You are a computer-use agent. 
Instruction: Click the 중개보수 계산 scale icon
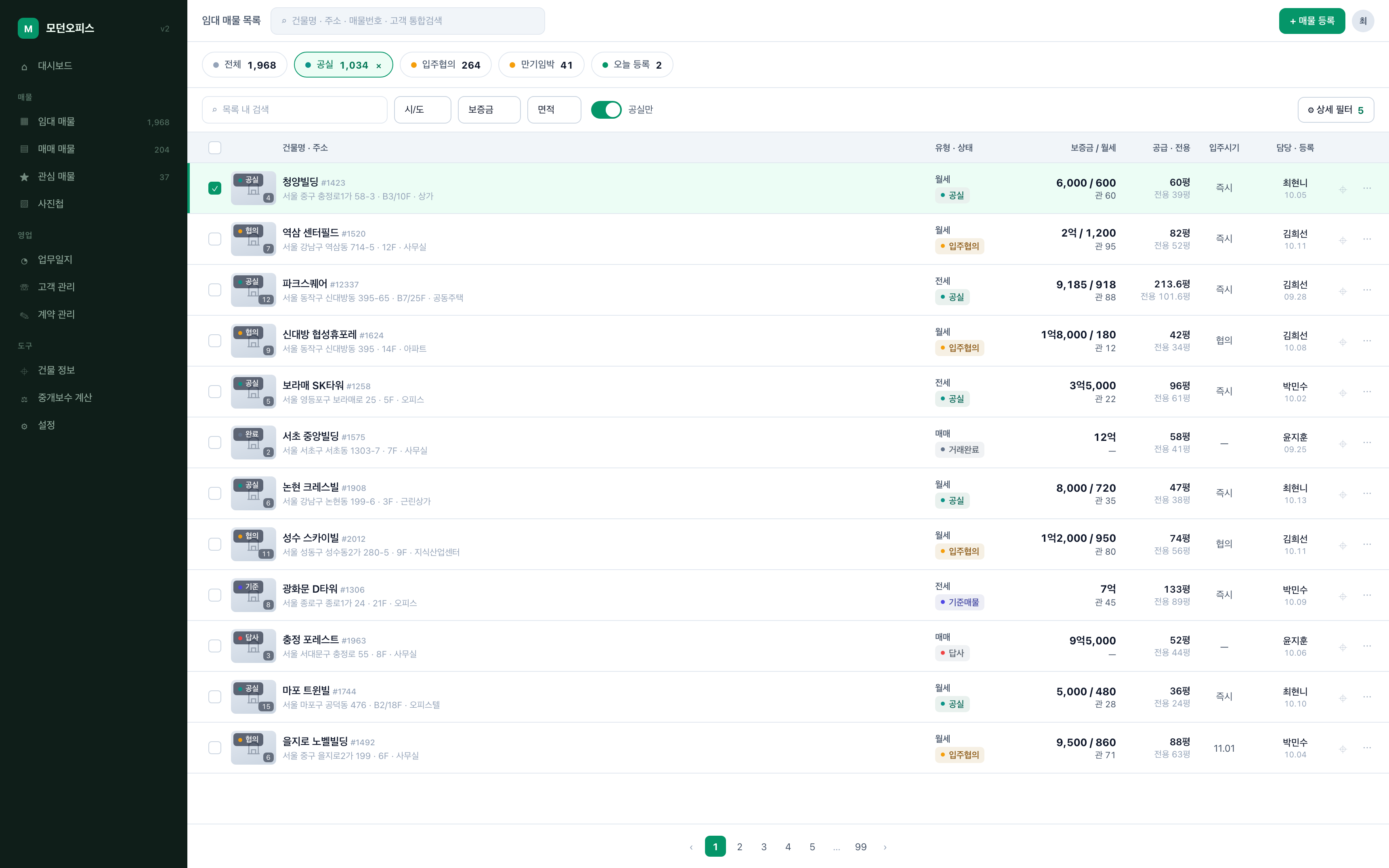coord(24,398)
